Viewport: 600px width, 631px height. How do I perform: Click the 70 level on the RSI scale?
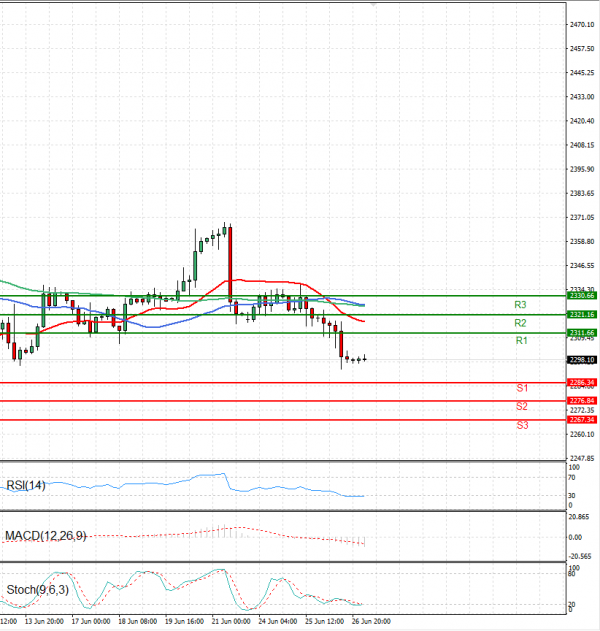(x=571, y=478)
